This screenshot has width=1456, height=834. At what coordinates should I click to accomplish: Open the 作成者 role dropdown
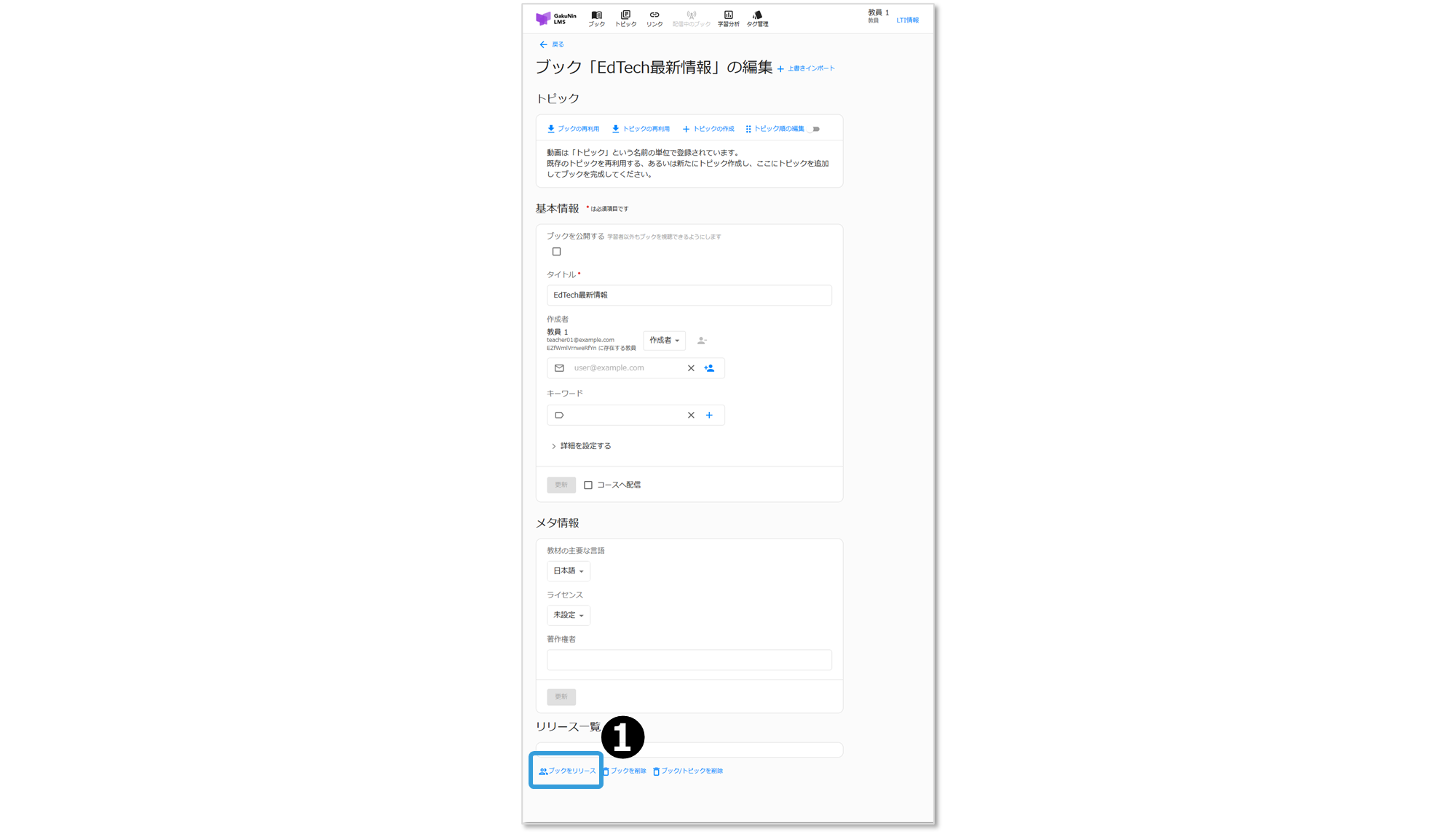pos(664,341)
